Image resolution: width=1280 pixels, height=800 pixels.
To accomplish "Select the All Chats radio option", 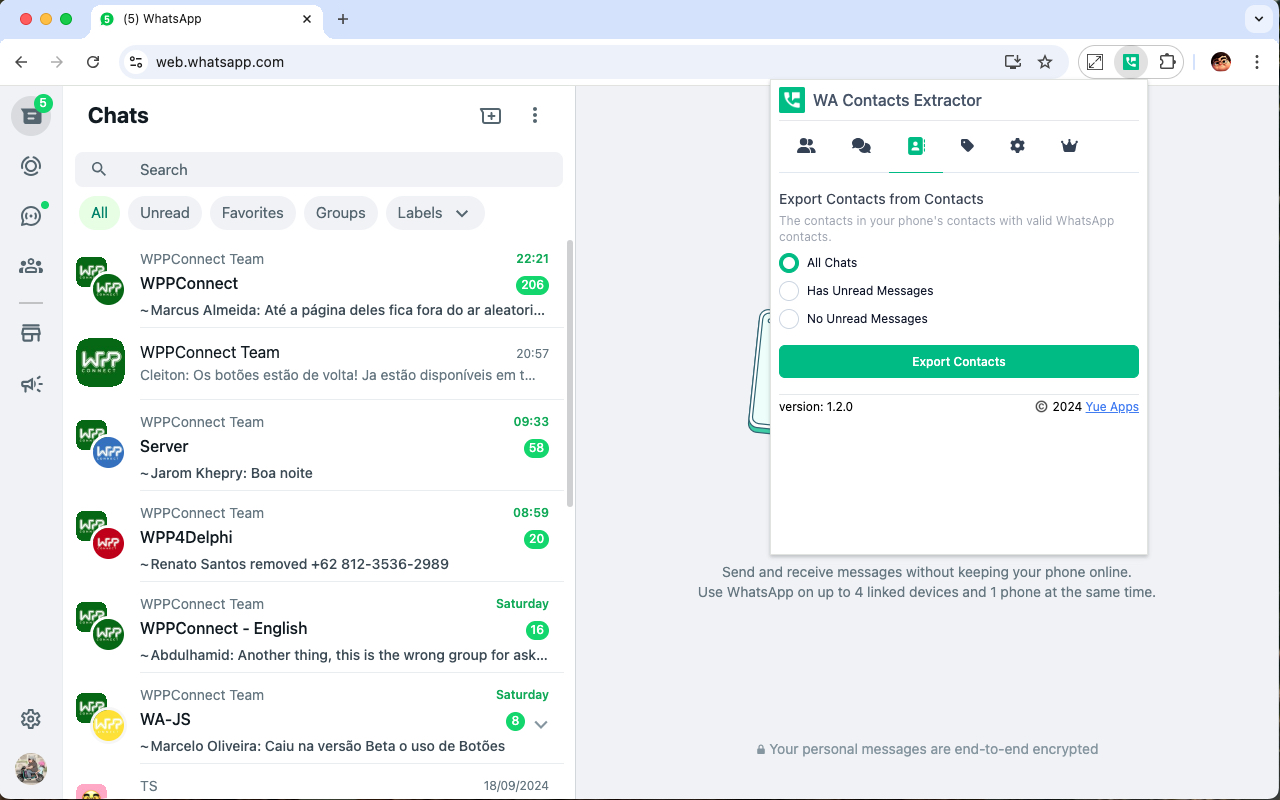I will (789, 263).
